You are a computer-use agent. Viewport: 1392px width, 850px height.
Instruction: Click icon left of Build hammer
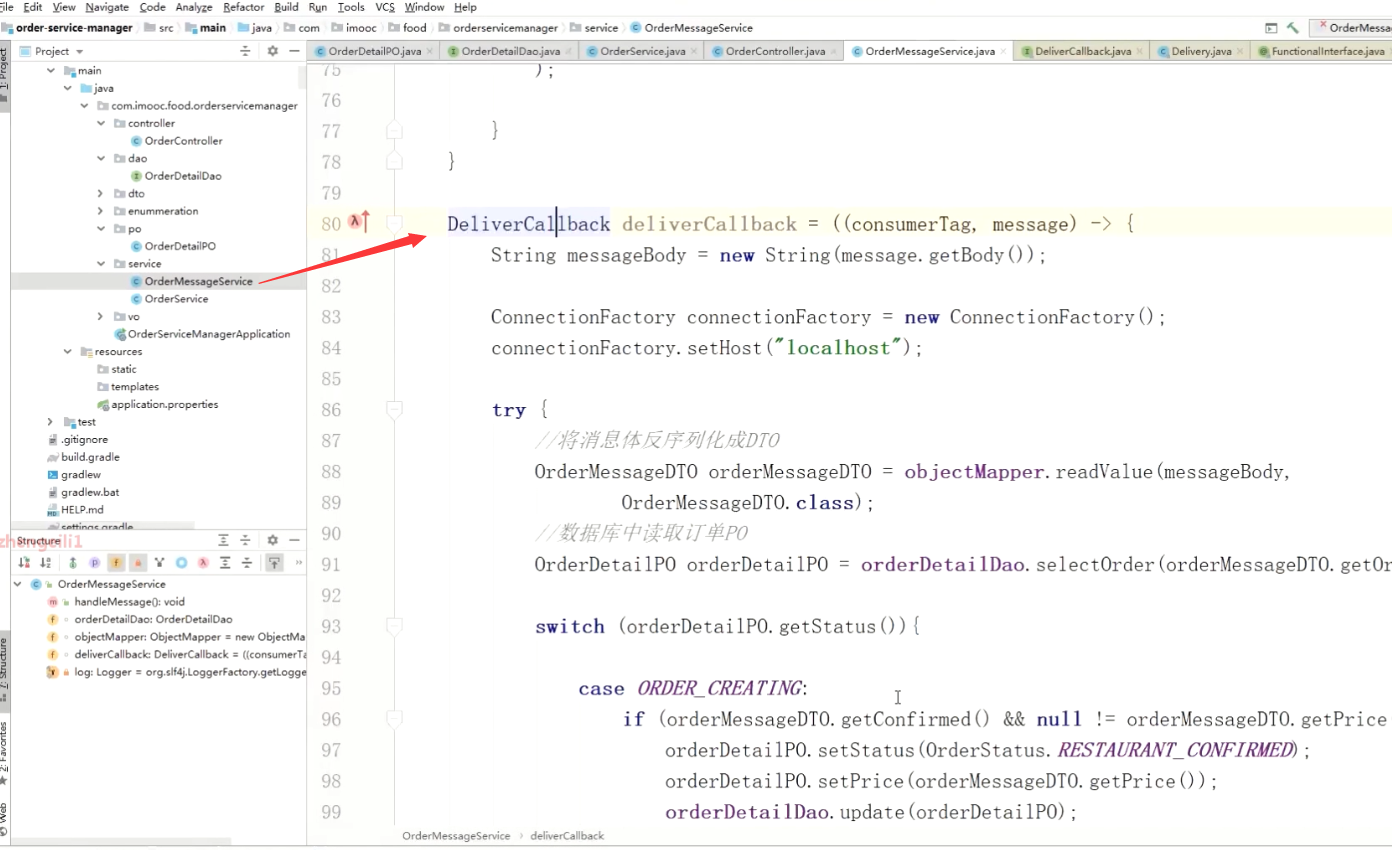1271,28
